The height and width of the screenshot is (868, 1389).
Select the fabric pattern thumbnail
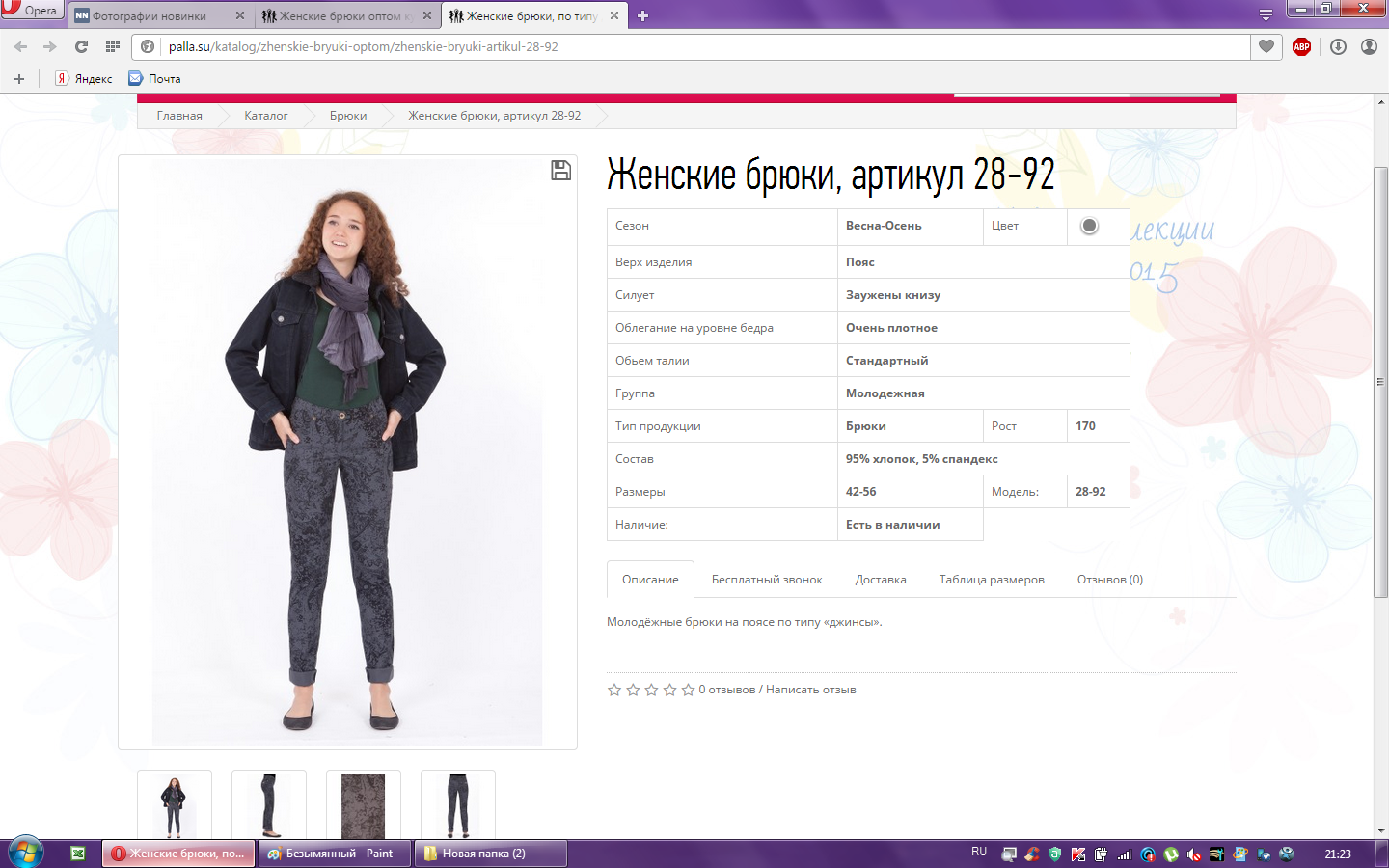(x=363, y=805)
